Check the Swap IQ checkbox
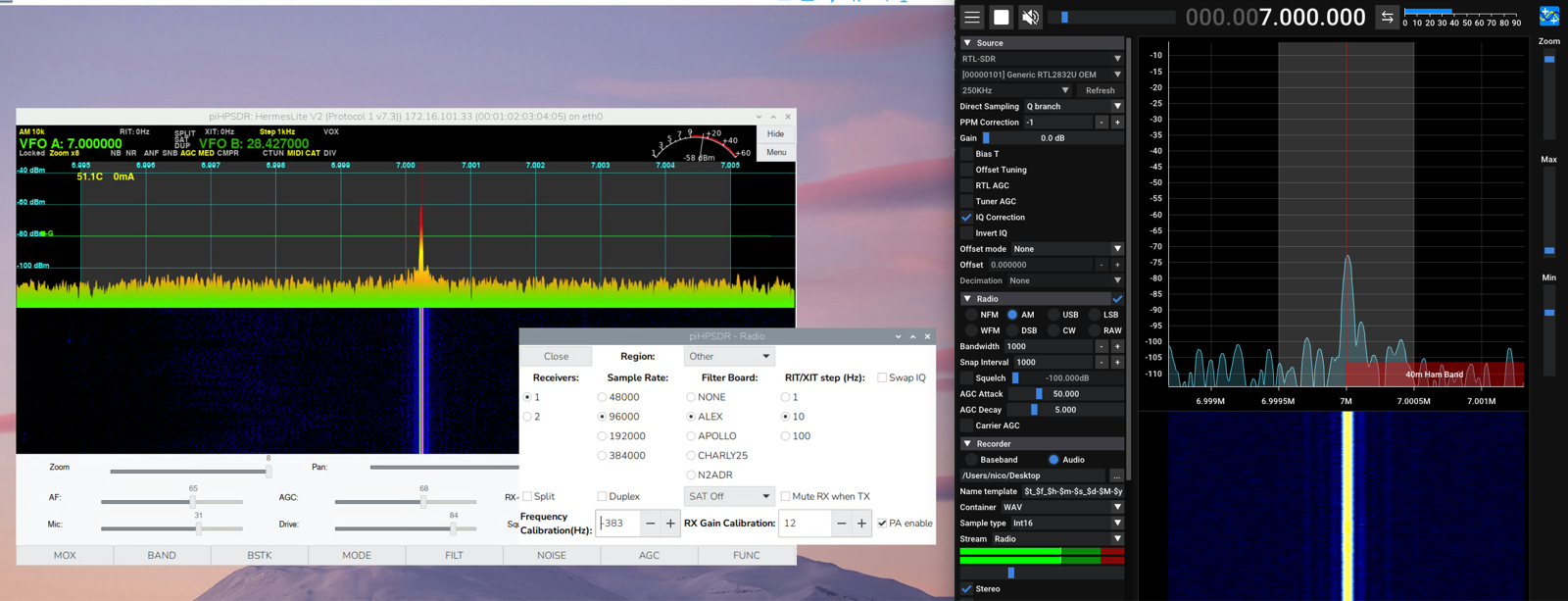 [882, 377]
